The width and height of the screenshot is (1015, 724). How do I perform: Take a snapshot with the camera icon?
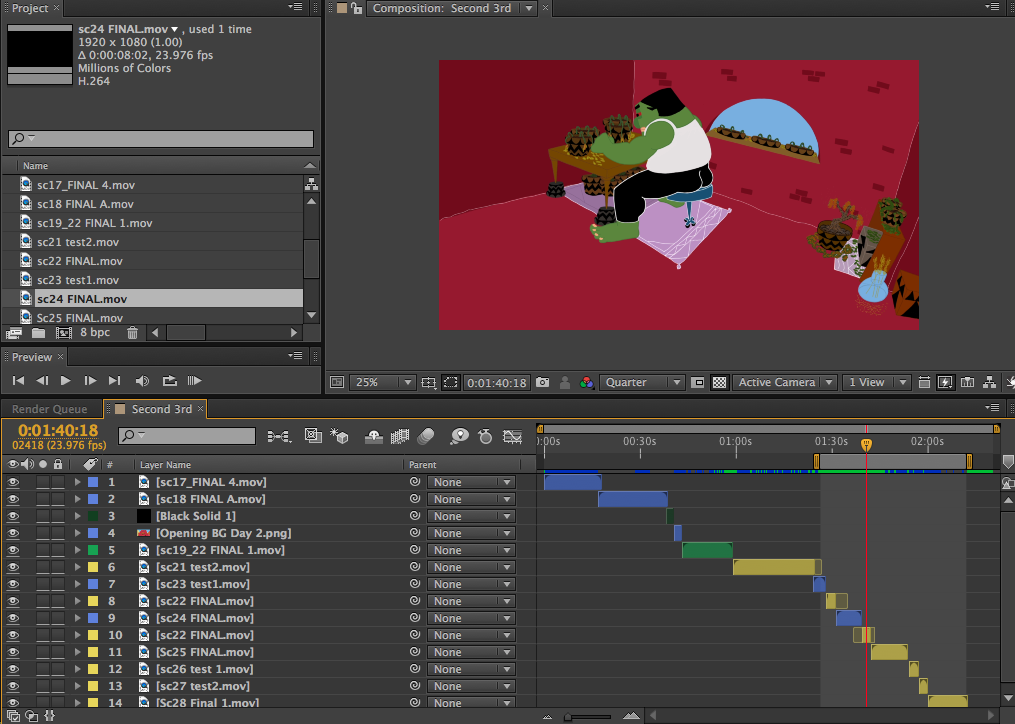point(542,383)
